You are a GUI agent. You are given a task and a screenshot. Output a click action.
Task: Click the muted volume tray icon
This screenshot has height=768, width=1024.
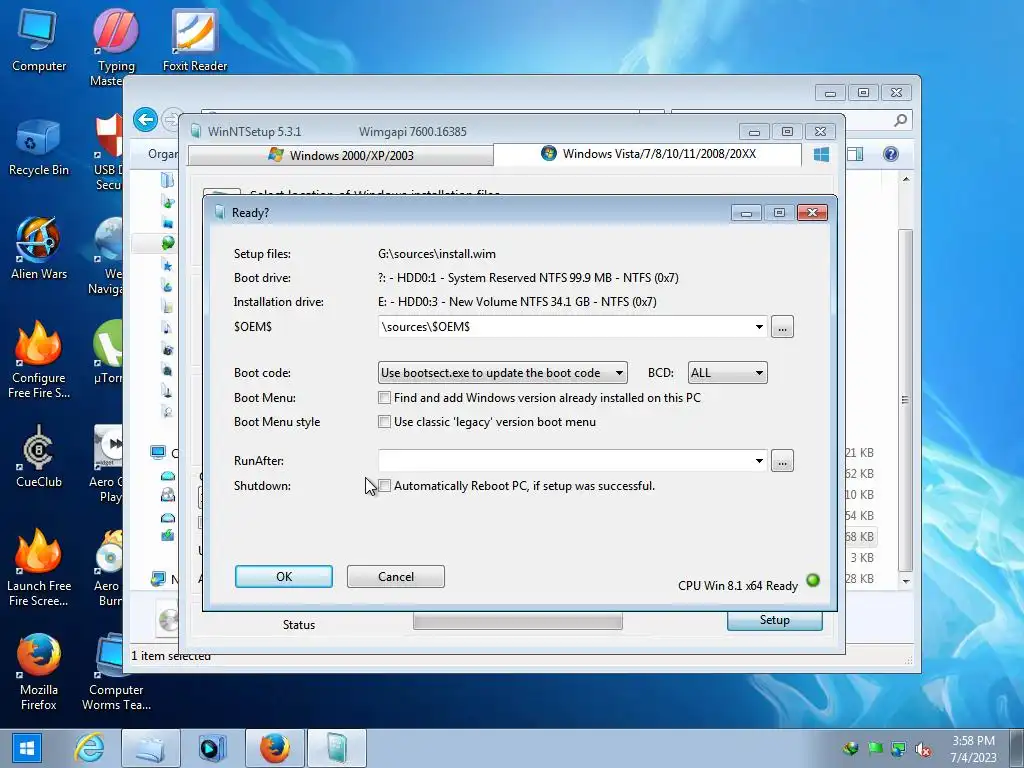point(923,750)
